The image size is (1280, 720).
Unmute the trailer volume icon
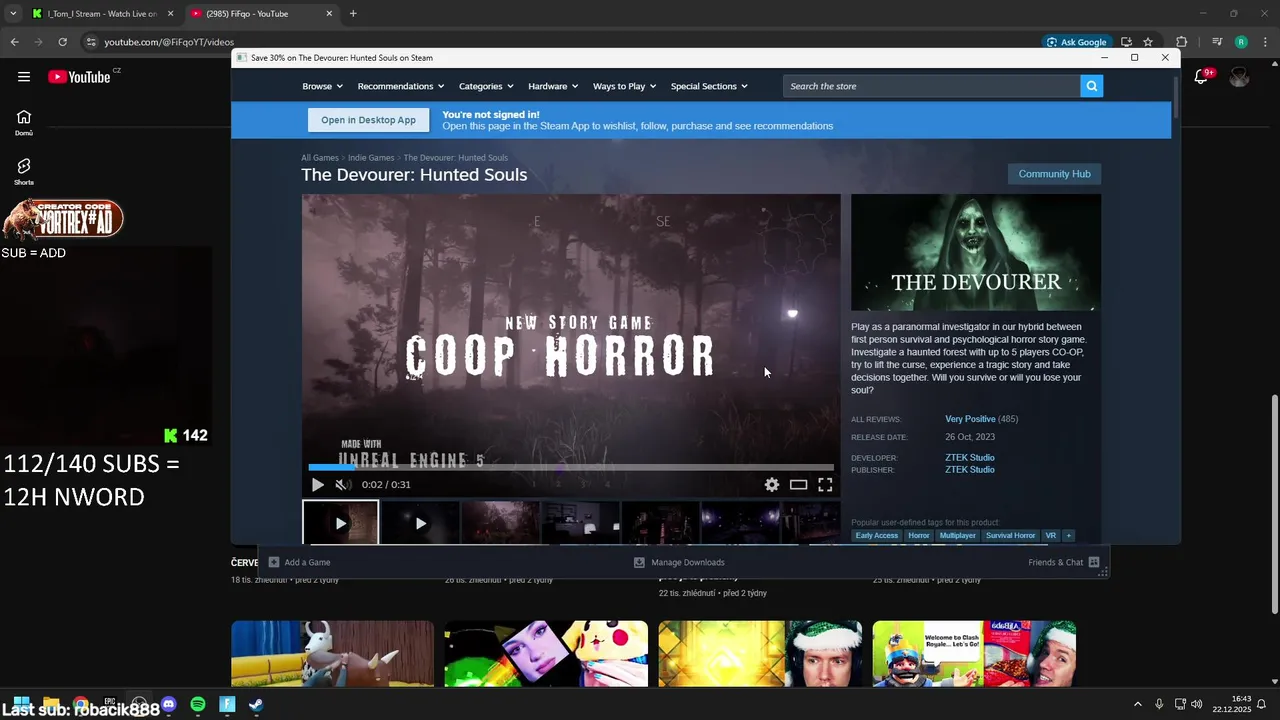pyautogui.click(x=342, y=485)
